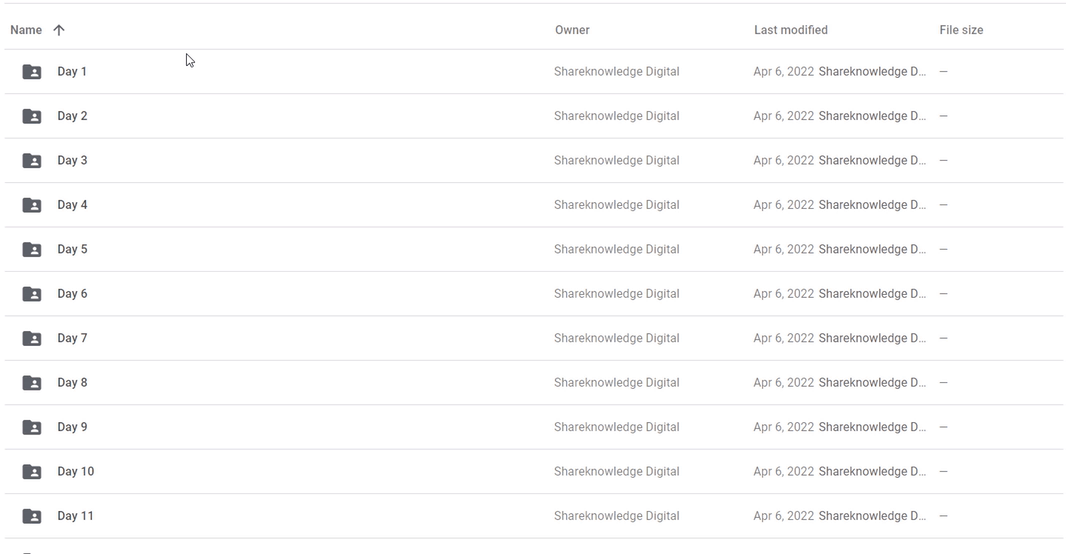Viewport: 1066px width, 554px height.
Task: Click the Owner column header
Action: pos(572,30)
